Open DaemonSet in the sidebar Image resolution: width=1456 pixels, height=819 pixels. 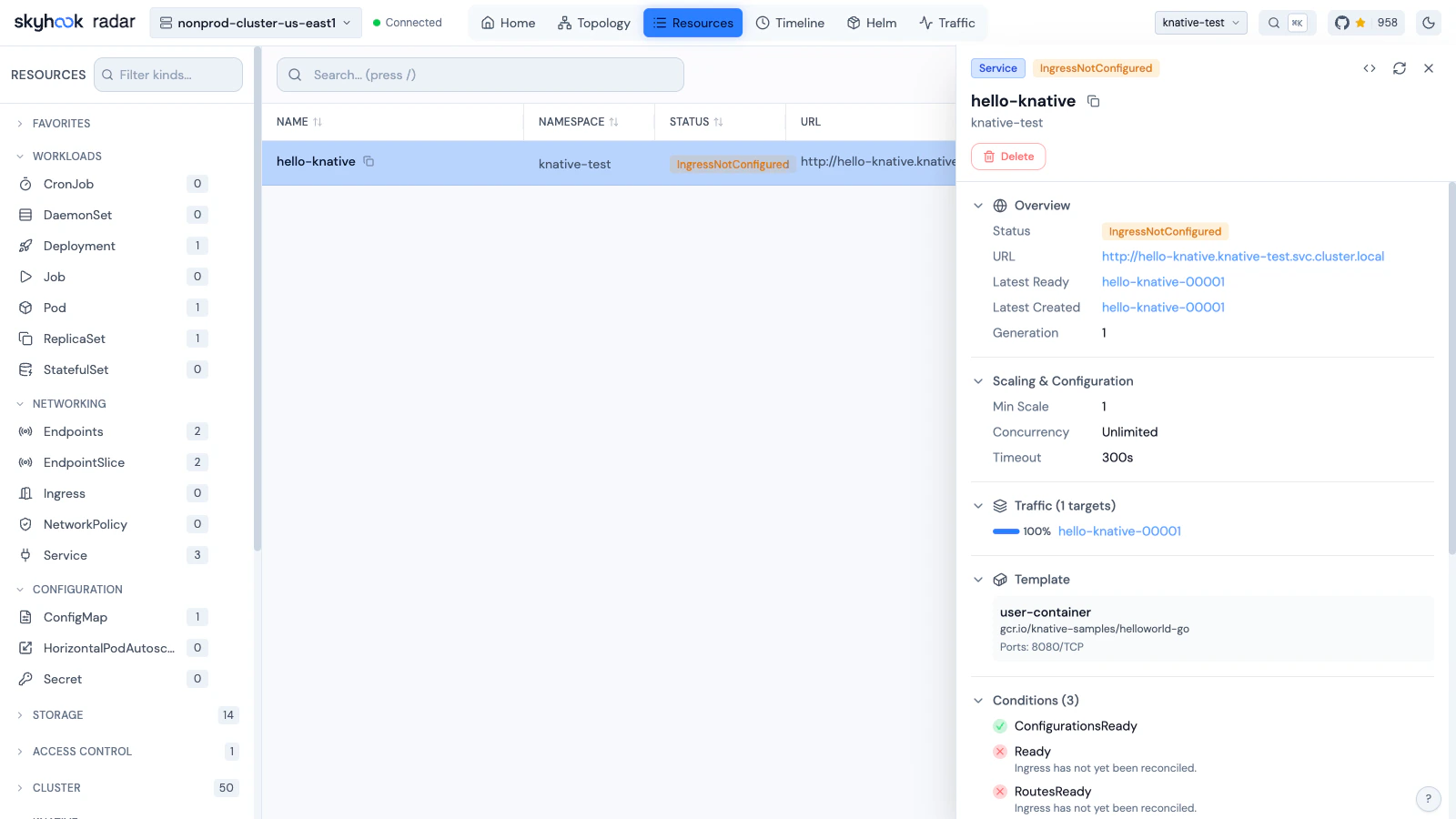pos(113,215)
